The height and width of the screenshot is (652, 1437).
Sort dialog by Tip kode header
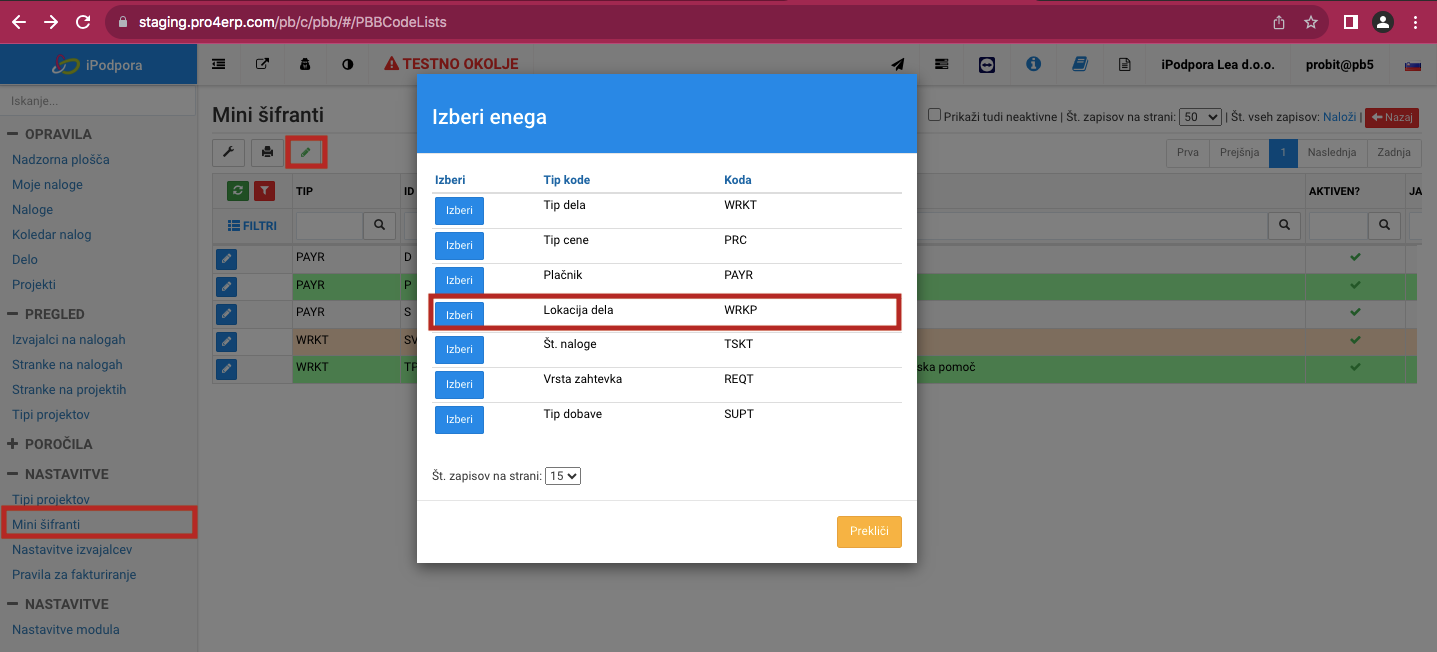tap(566, 180)
